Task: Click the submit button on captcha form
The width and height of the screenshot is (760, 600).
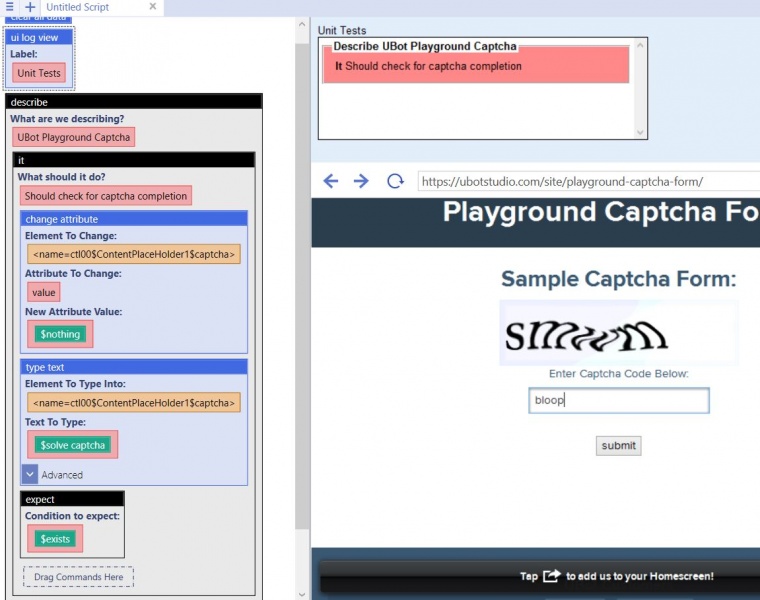Action: click(x=618, y=446)
